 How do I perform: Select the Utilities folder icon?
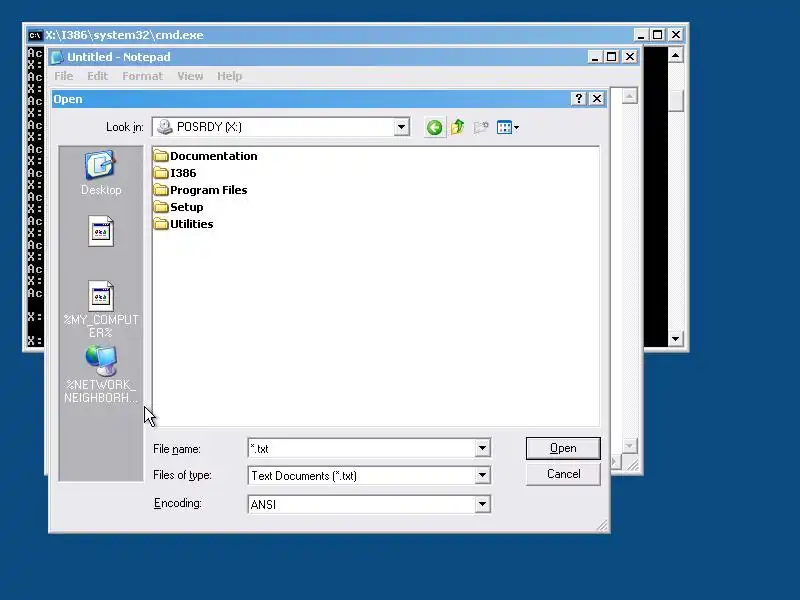click(161, 224)
